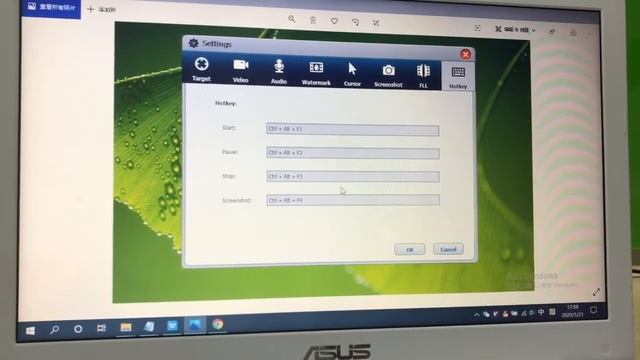
Task: Click the crop icon in Photos toolbar
Action: click(x=376, y=23)
